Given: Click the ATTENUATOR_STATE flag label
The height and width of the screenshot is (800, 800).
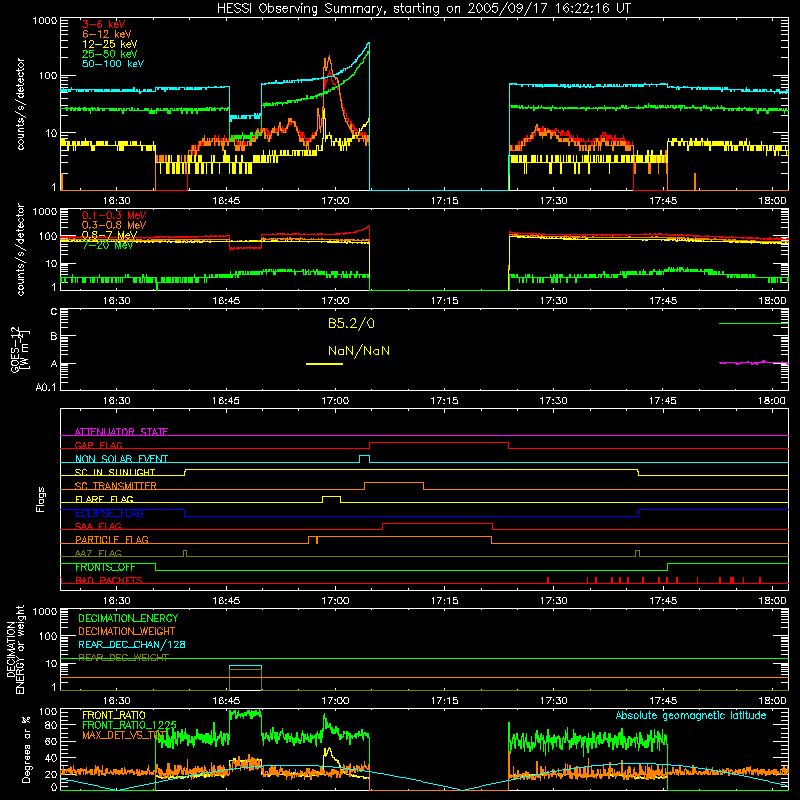Looking at the screenshot, I should [121, 432].
